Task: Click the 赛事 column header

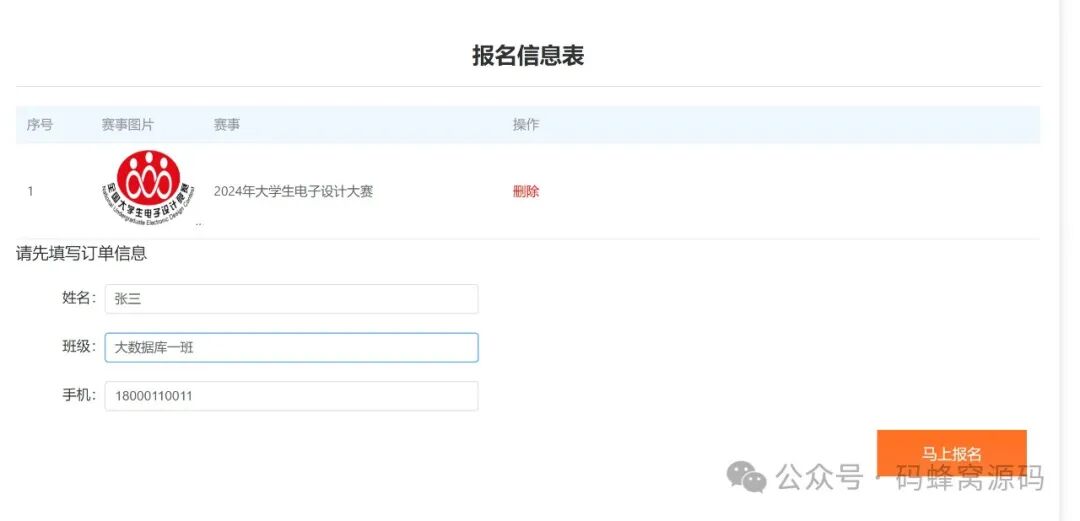Action: [x=227, y=125]
